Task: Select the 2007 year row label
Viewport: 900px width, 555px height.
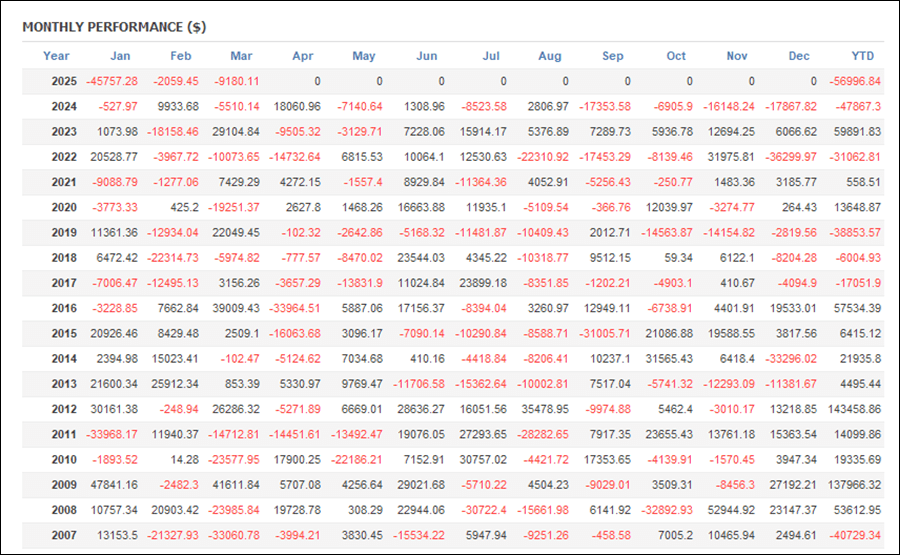Action: [64, 535]
